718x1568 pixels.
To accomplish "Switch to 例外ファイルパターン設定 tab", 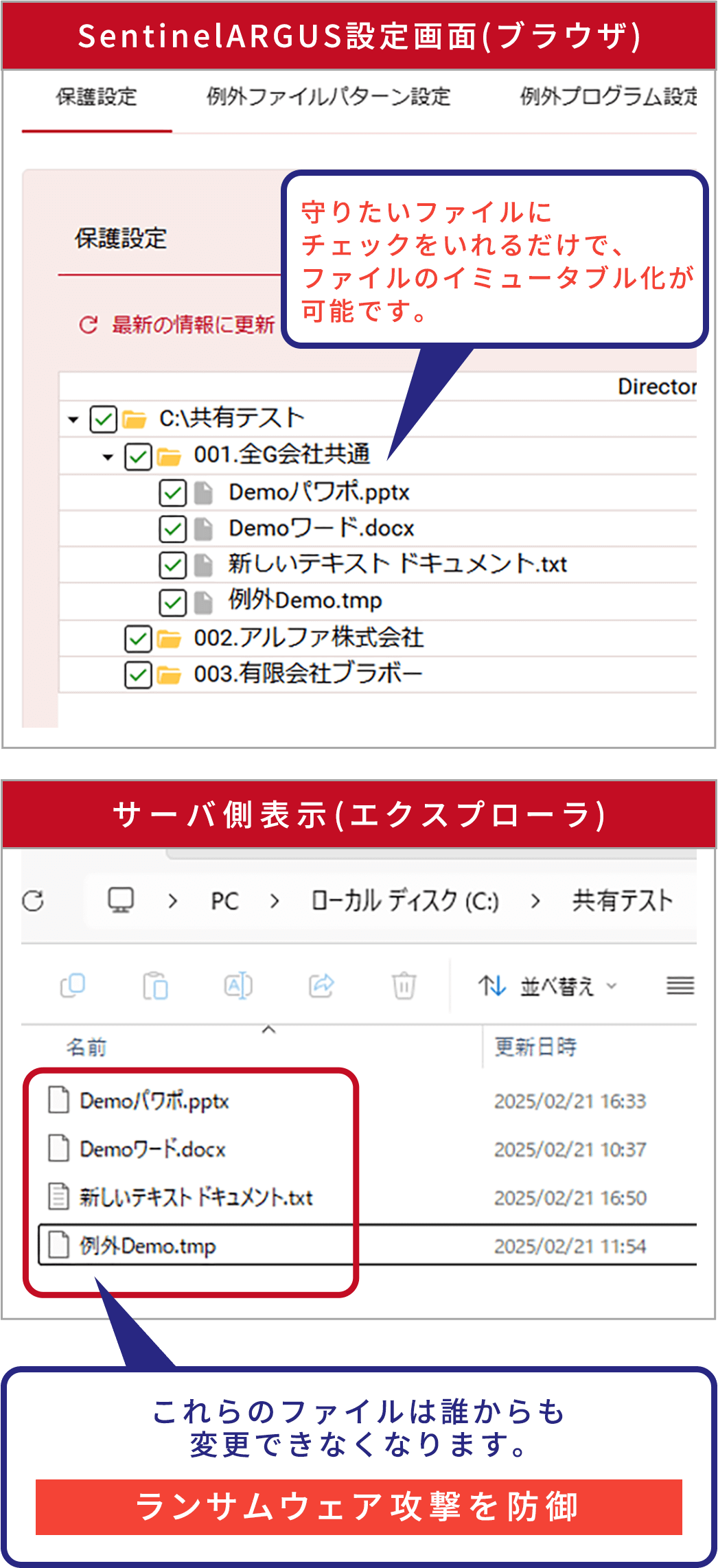I will click(x=328, y=97).
